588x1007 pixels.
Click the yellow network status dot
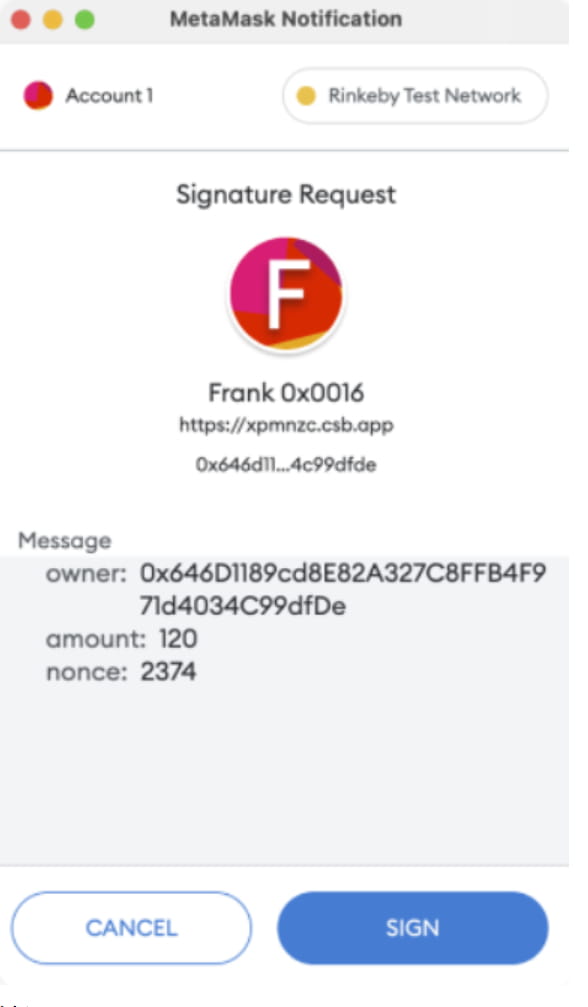pyautogui.click(x=306, y=96)
